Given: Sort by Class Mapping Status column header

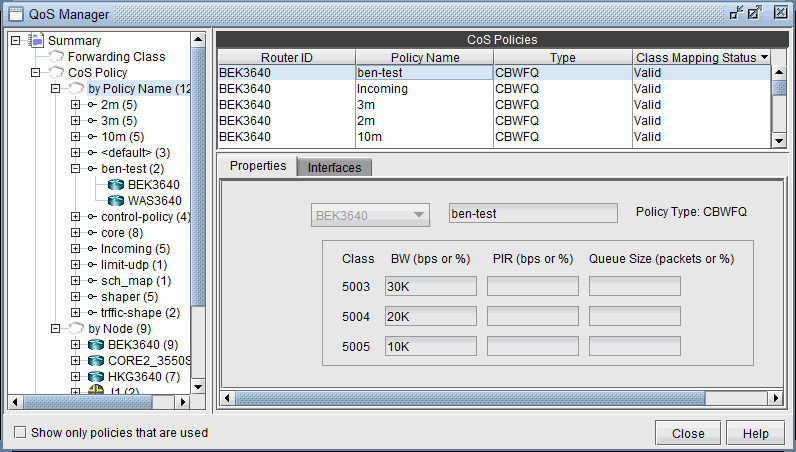Looking at the screenshot, I should pyautogui.click(x=701, y=58).
